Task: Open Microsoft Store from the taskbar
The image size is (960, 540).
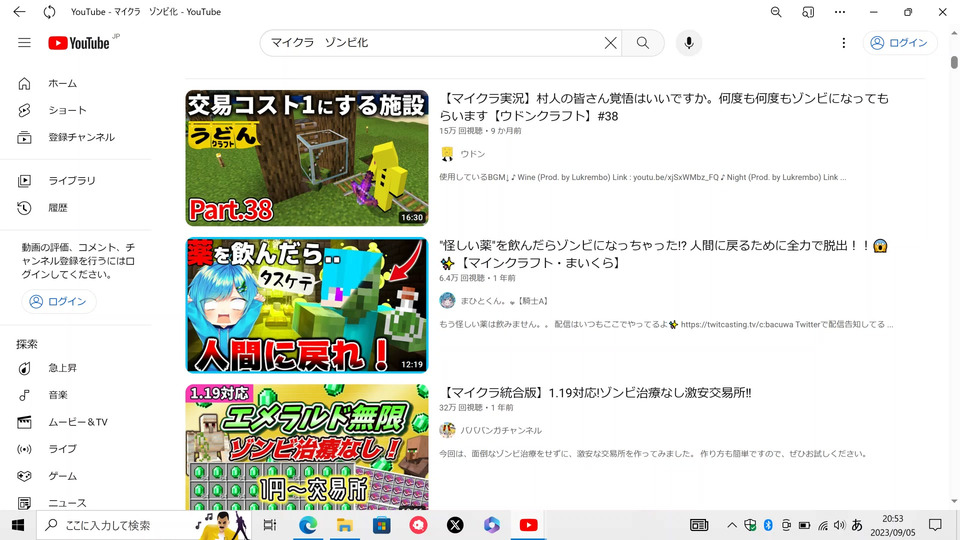Action: (x=381, y=525)
